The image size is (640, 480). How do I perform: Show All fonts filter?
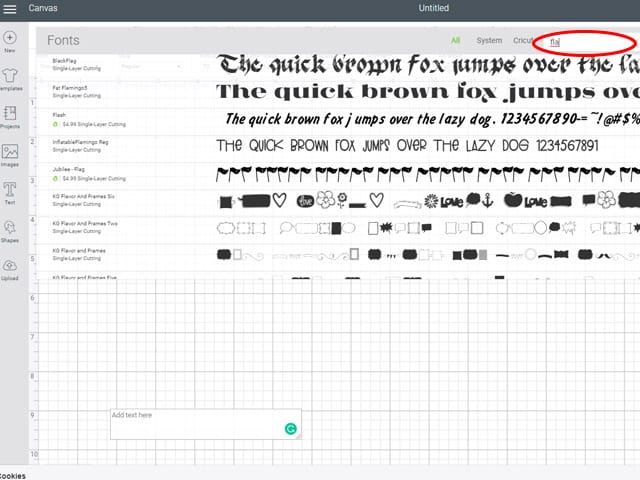456,40
